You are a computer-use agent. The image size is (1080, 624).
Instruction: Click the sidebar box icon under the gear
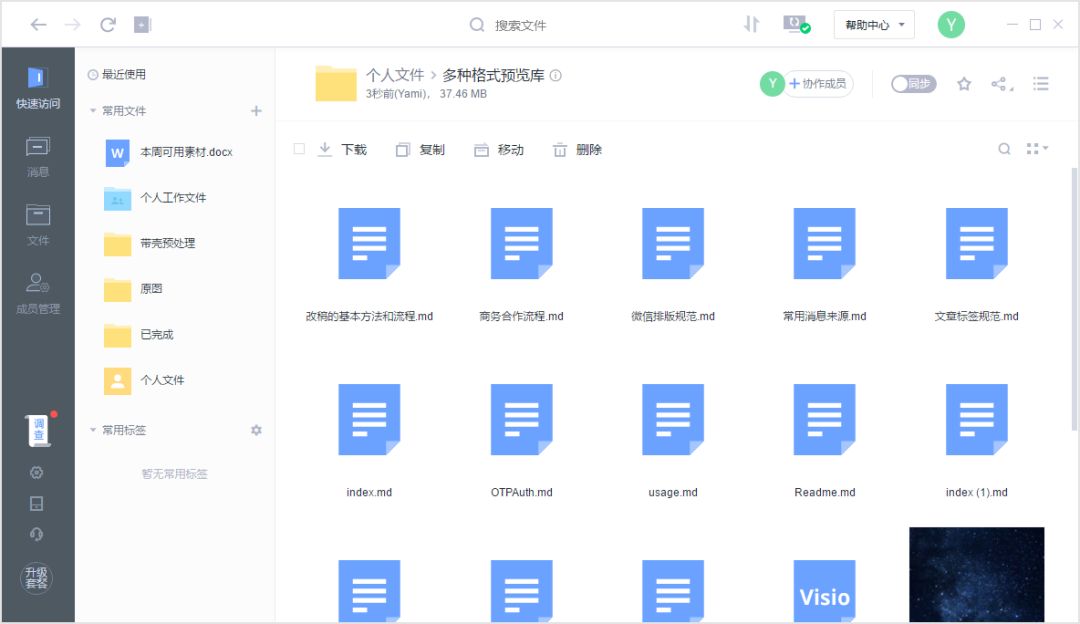37,503
